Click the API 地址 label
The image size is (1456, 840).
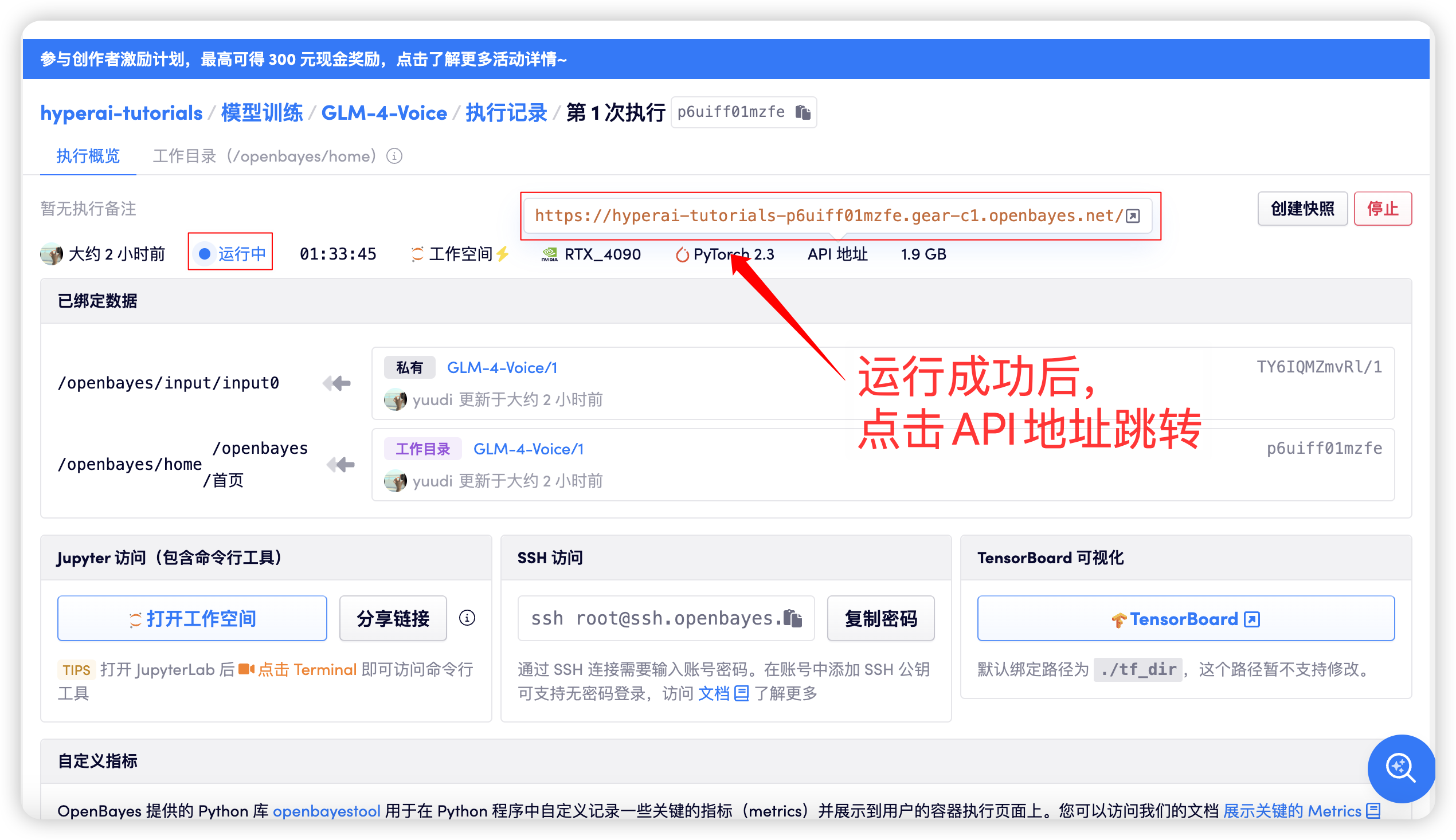[x=837, y=254]
